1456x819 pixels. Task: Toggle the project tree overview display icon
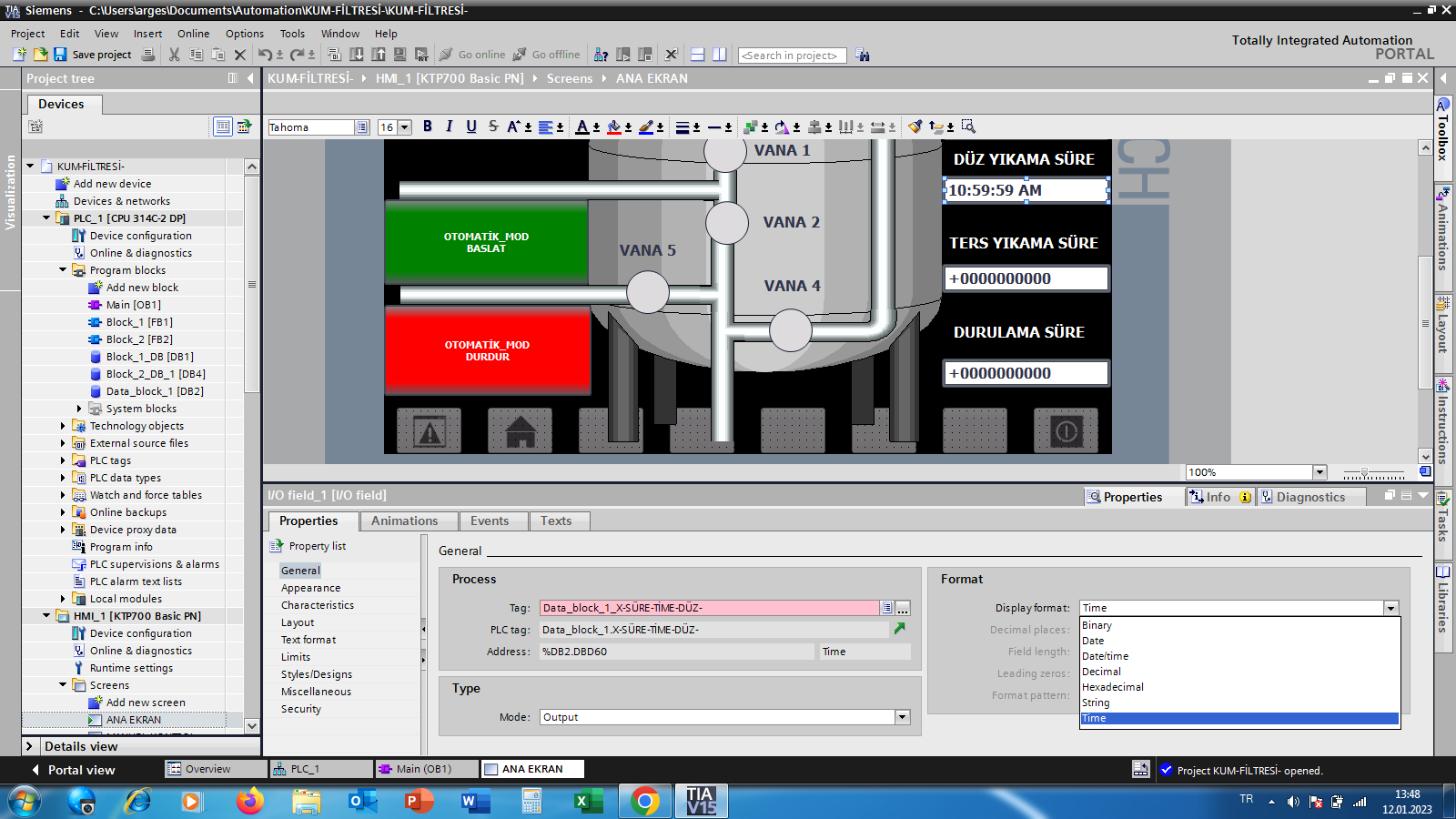click(x=222, y=126)
